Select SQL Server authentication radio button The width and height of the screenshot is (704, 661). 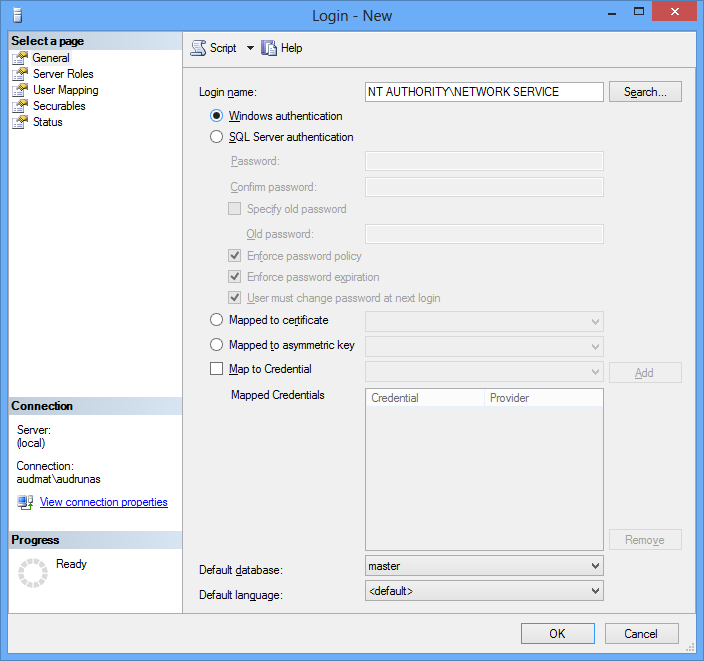[x=216, y=137]
